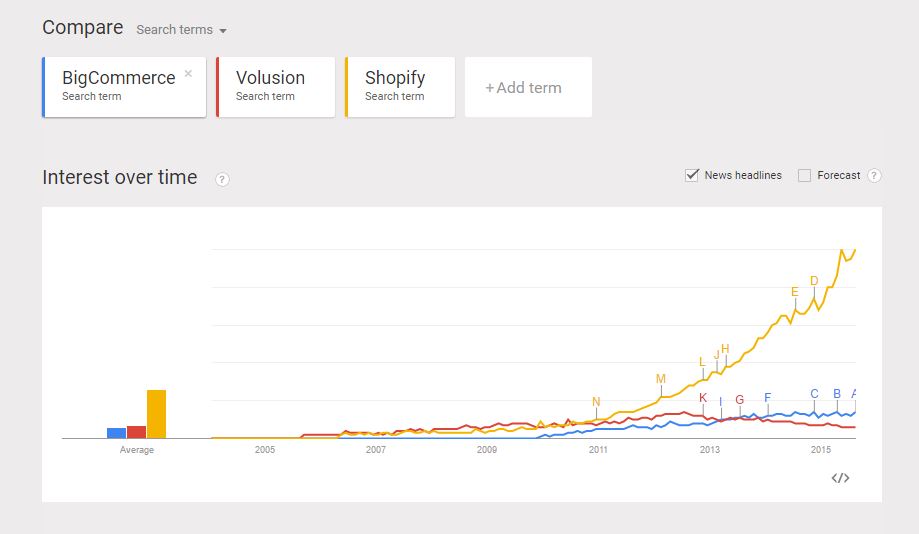Open help icon next to Interest over time
The image size is (919, 534).
click(x=222, y=179)
